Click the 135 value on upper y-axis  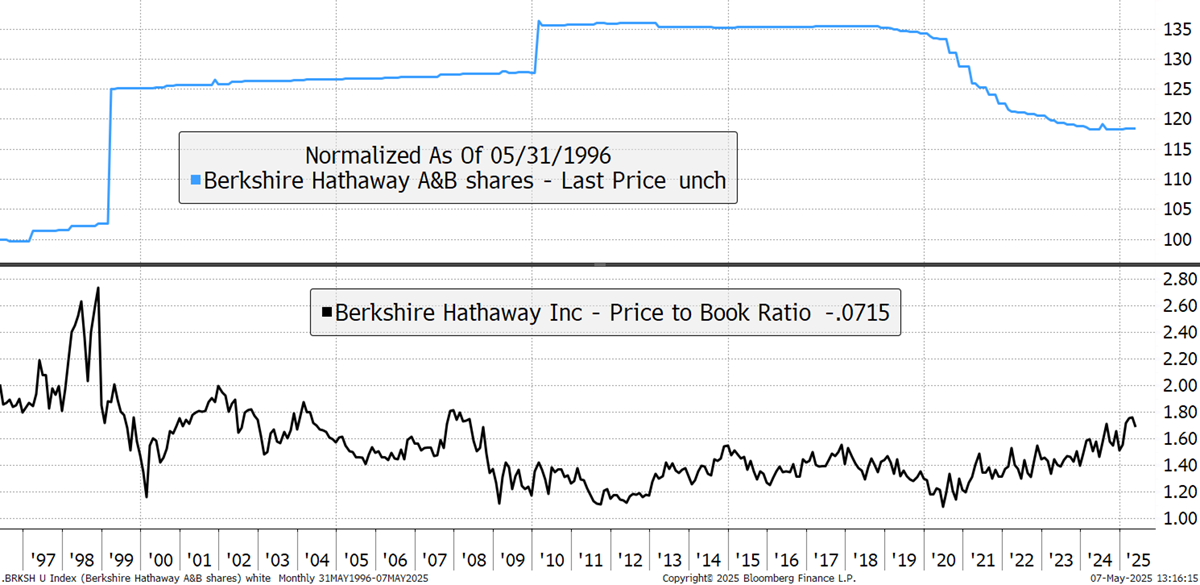click(x=1168, y=28)
